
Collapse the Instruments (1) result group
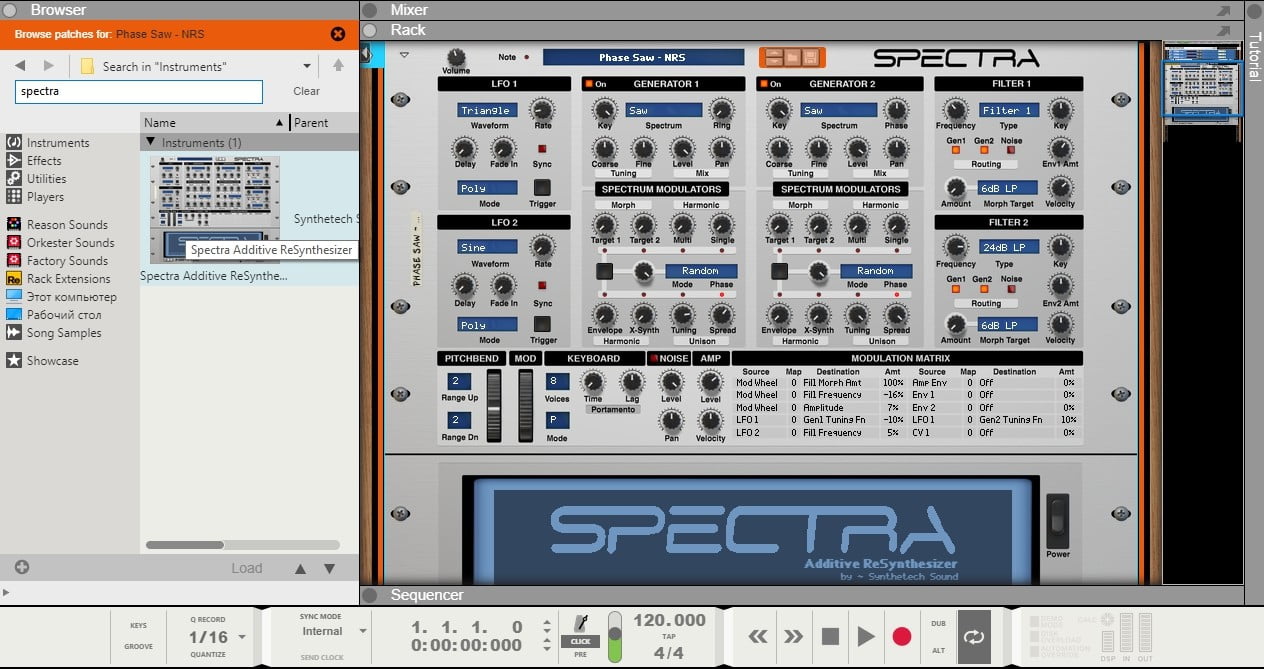pyautogui.click(x=151, y=143)
